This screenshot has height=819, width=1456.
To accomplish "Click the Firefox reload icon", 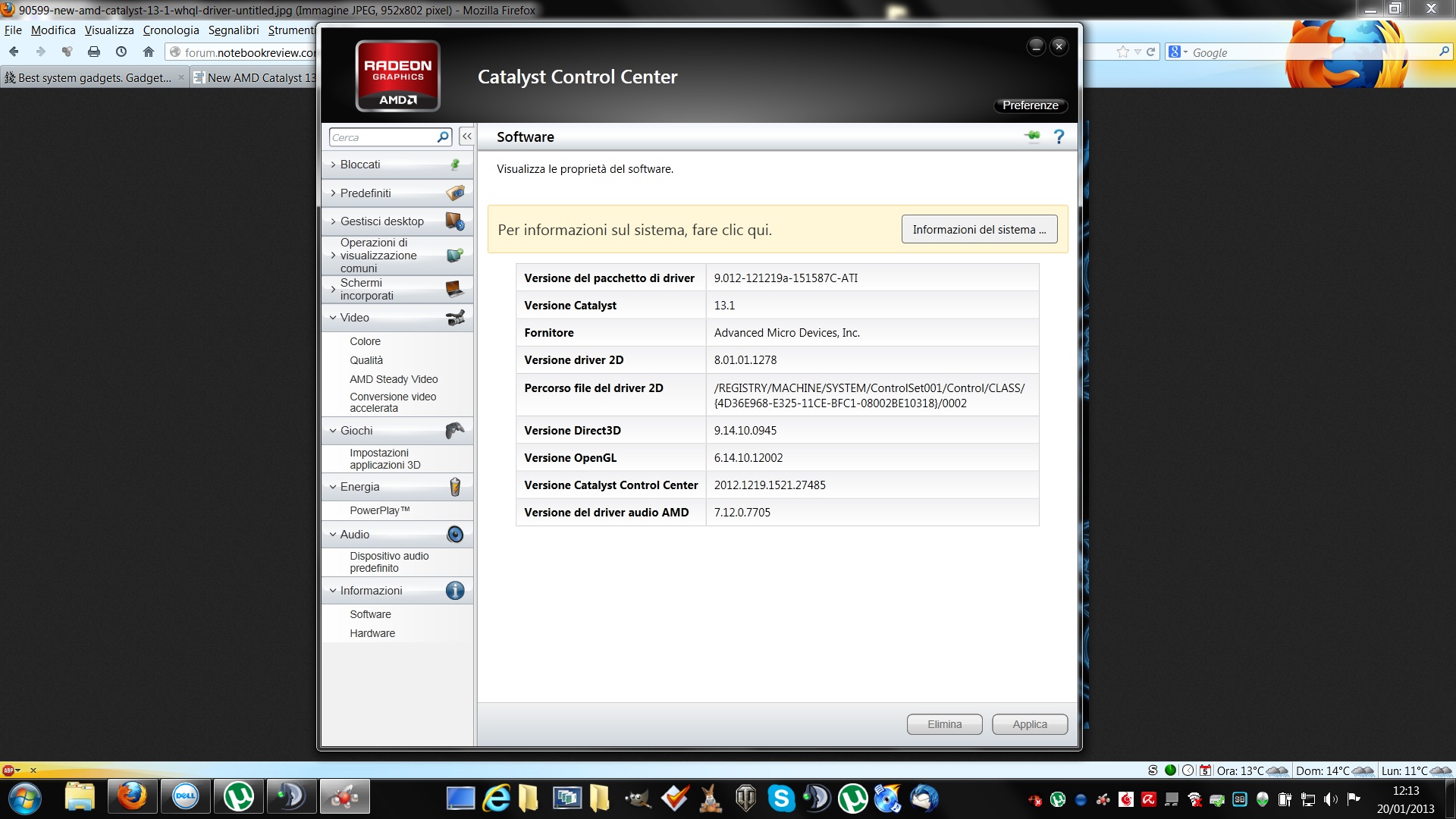I will coord(1150,52).
